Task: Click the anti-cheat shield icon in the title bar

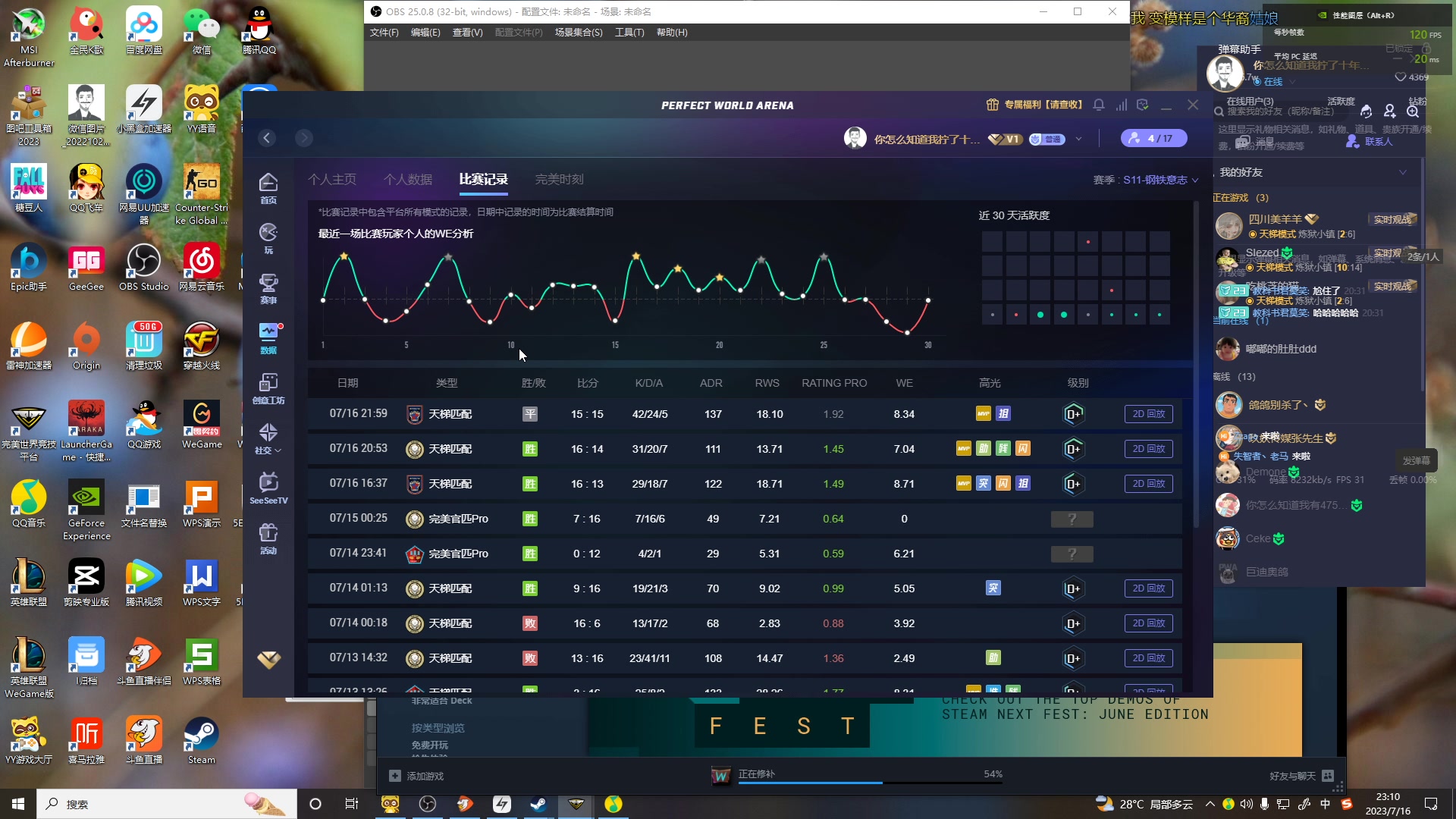Action: 1143,105
